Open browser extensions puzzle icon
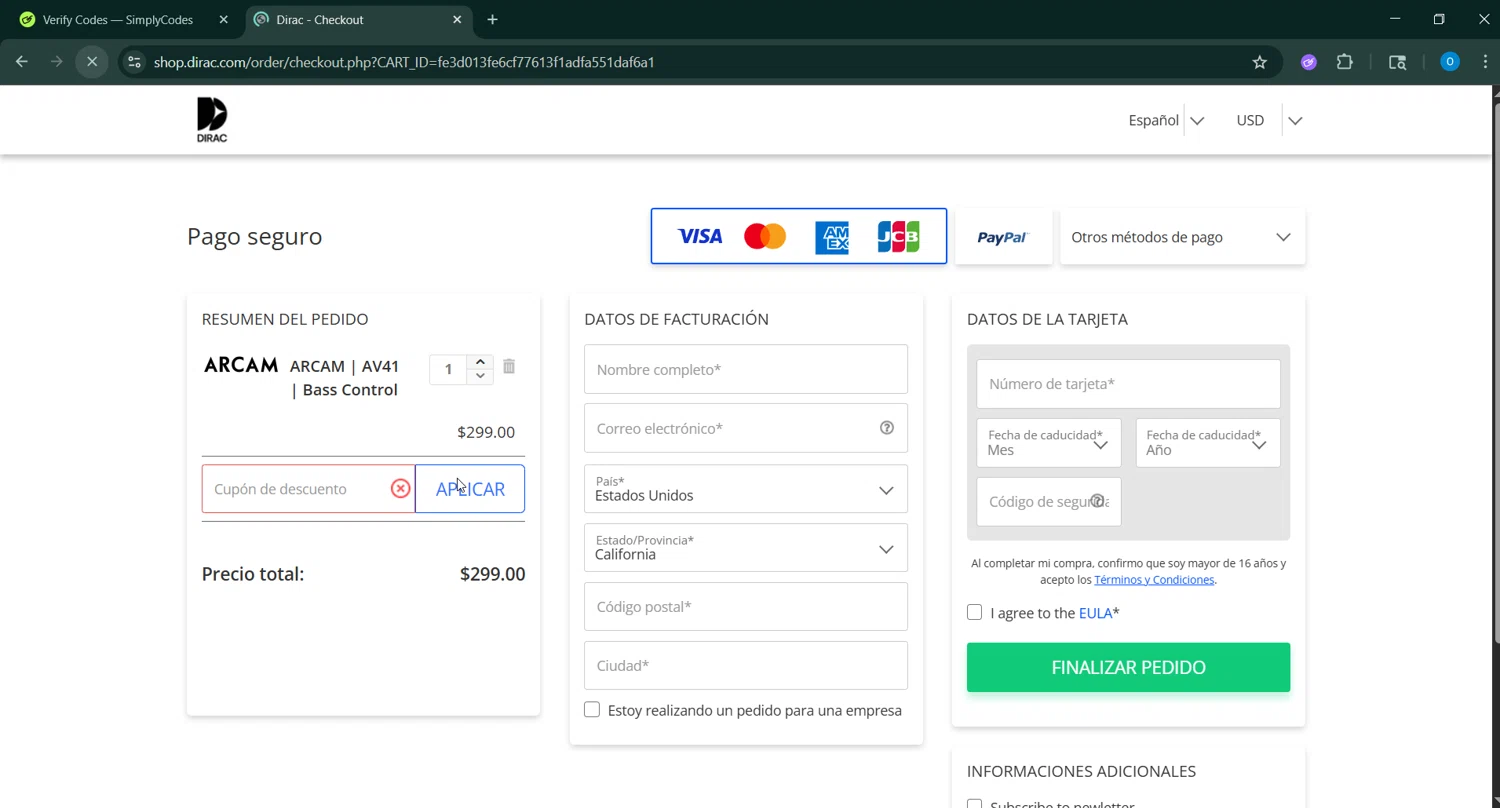Screen dimensions: 1500x808 pos(1345,62)
